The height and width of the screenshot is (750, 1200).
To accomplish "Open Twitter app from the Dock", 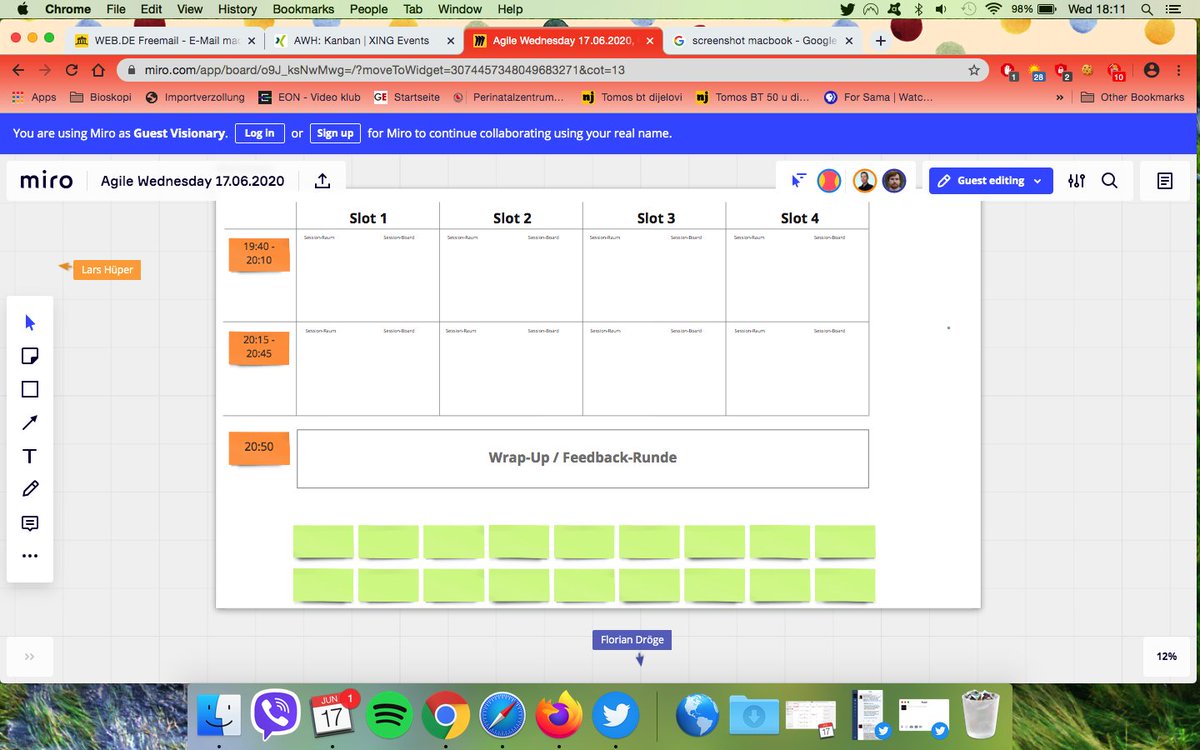I will pos(616,715).
